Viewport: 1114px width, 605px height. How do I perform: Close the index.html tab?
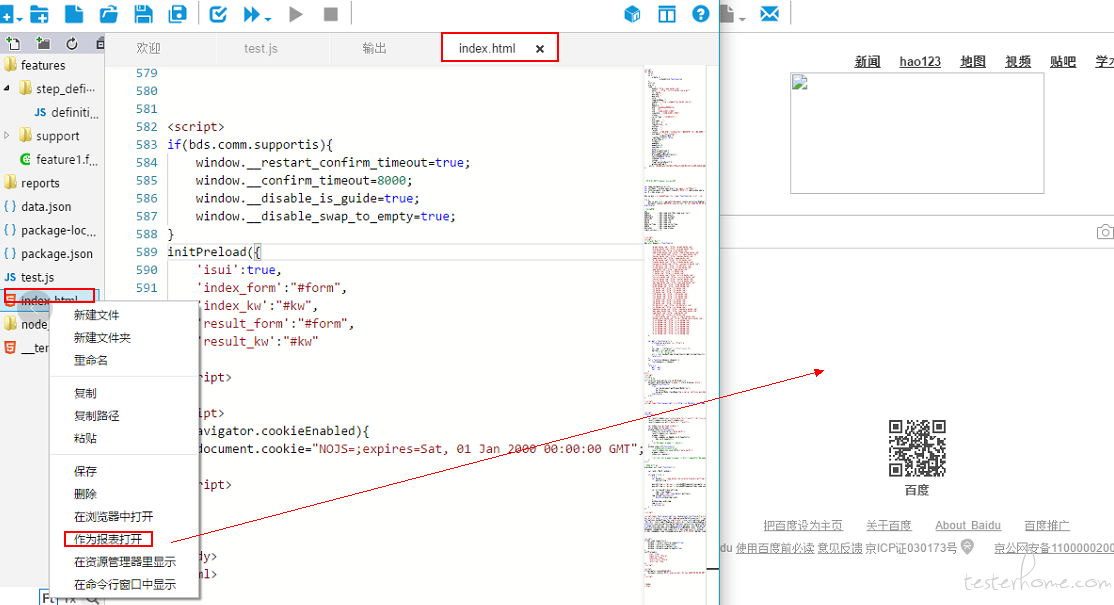point(540,49)
